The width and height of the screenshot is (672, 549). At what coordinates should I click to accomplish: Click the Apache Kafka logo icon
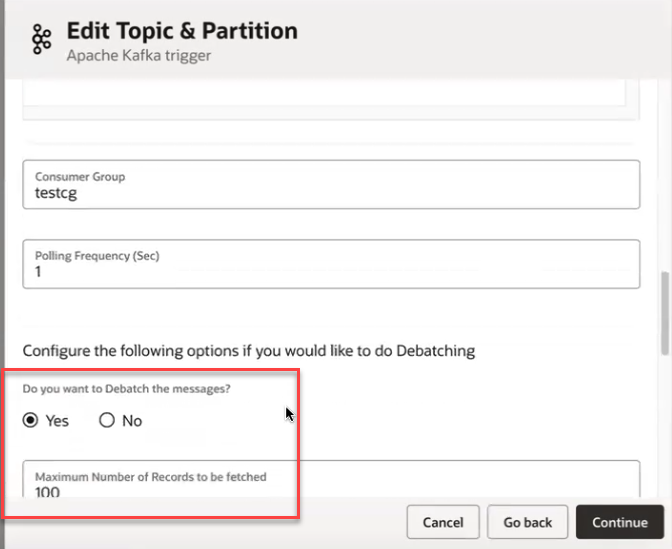42,40
